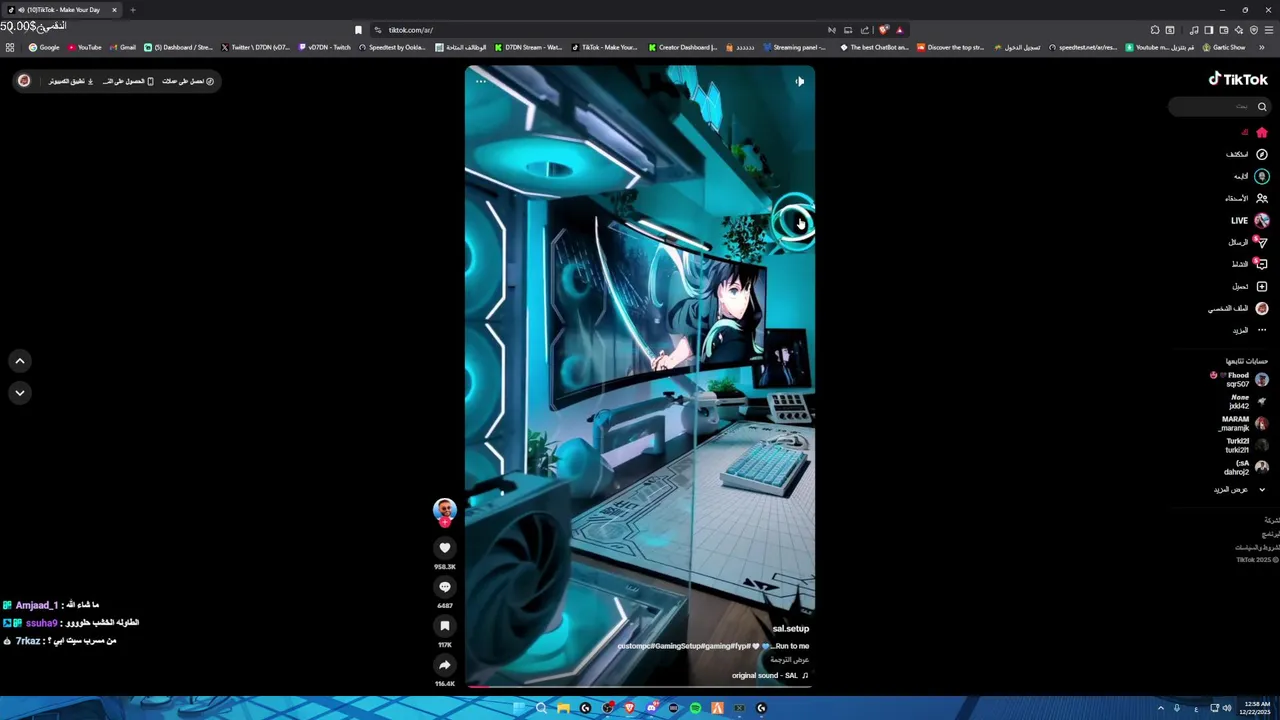This screenshot has height=720, width=1280.
Task: Click browser share icon in address bar
Action: coord(865,30)
